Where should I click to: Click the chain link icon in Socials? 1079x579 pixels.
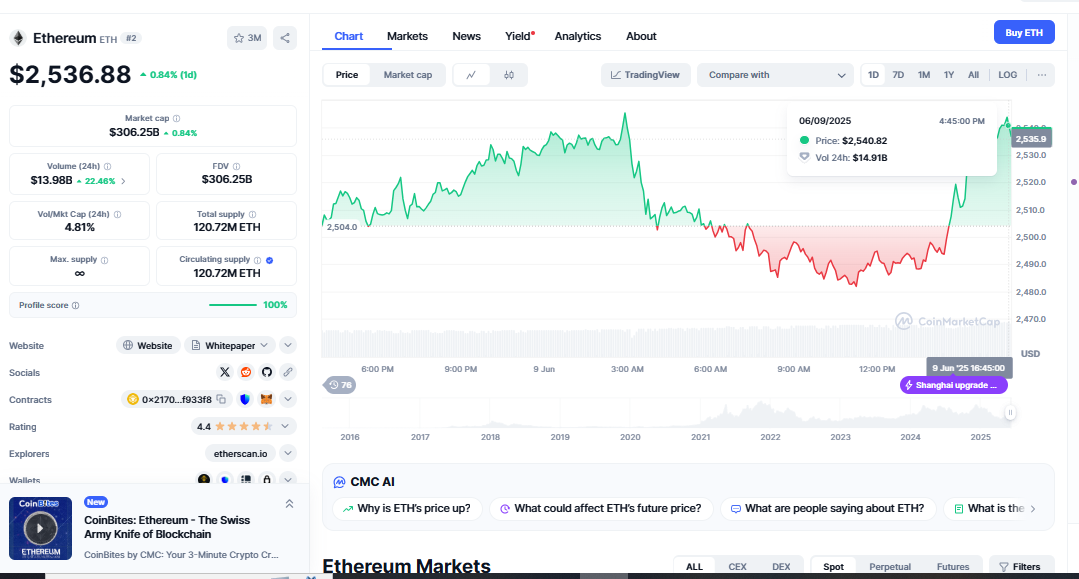click(x=288, y=372)
